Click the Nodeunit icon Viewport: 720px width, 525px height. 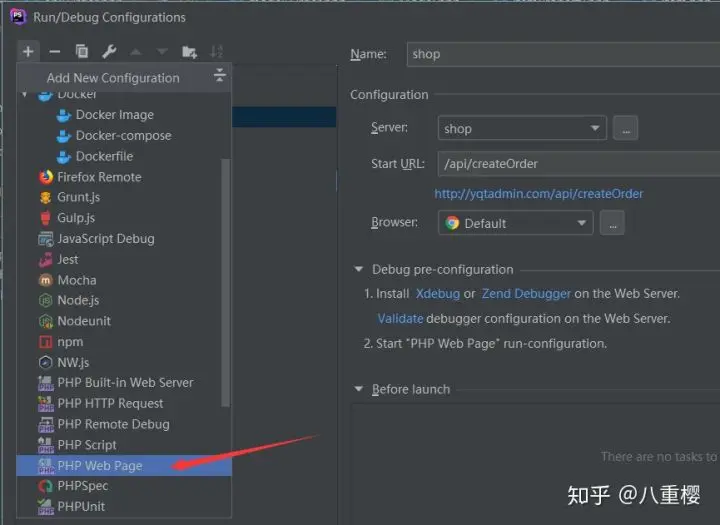pyautogui.click(x=45, y=321)
